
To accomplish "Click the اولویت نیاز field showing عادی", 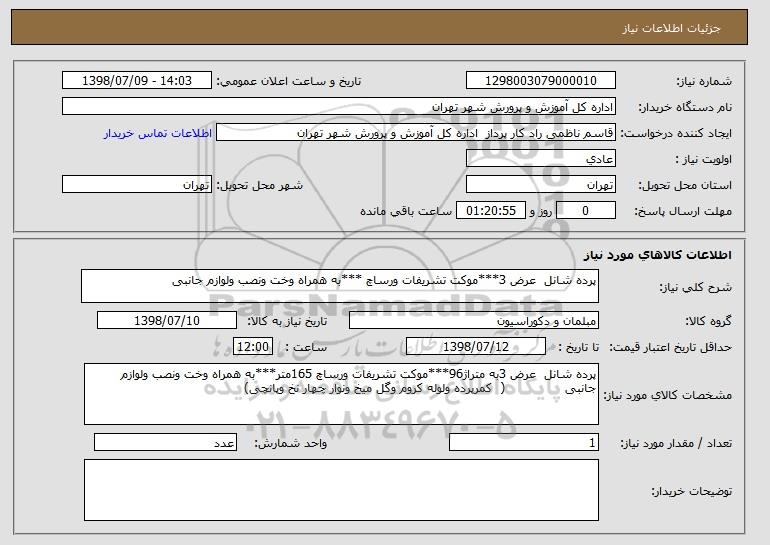I will tap(541, 159).
